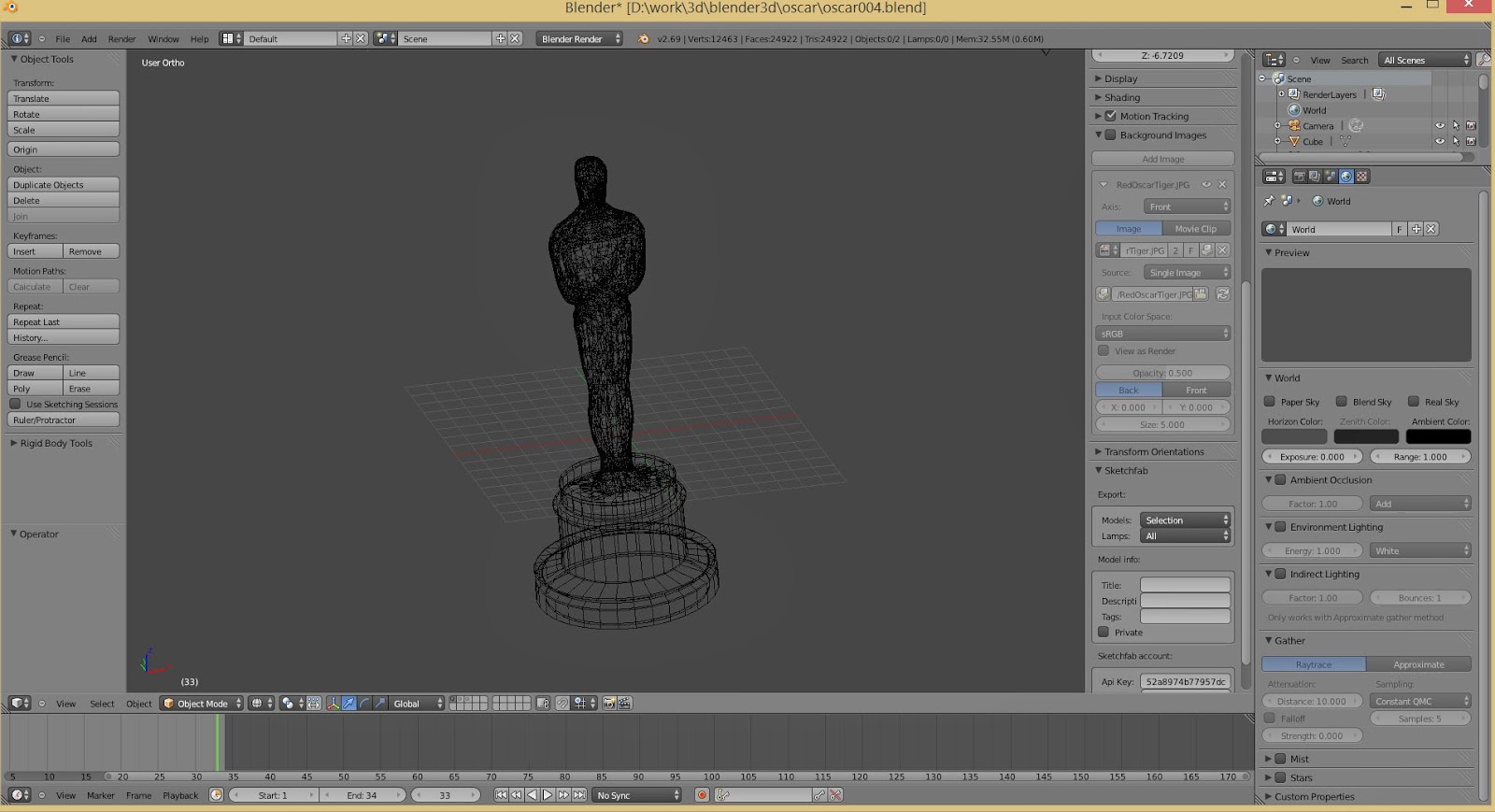Click the Duplicate Objects button

[x=63, y=185]
